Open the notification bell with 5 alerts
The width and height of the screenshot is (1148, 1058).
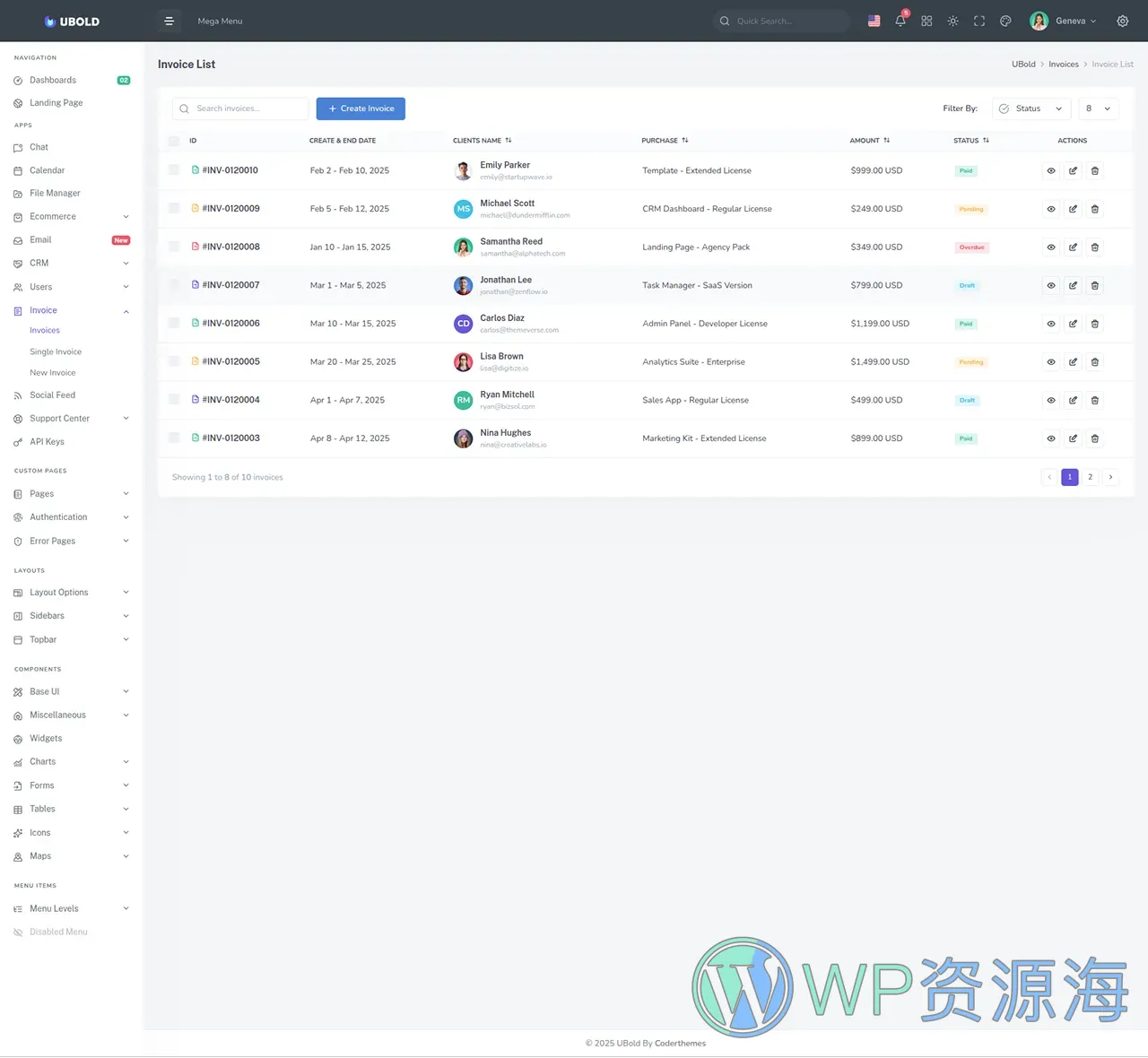900,21
